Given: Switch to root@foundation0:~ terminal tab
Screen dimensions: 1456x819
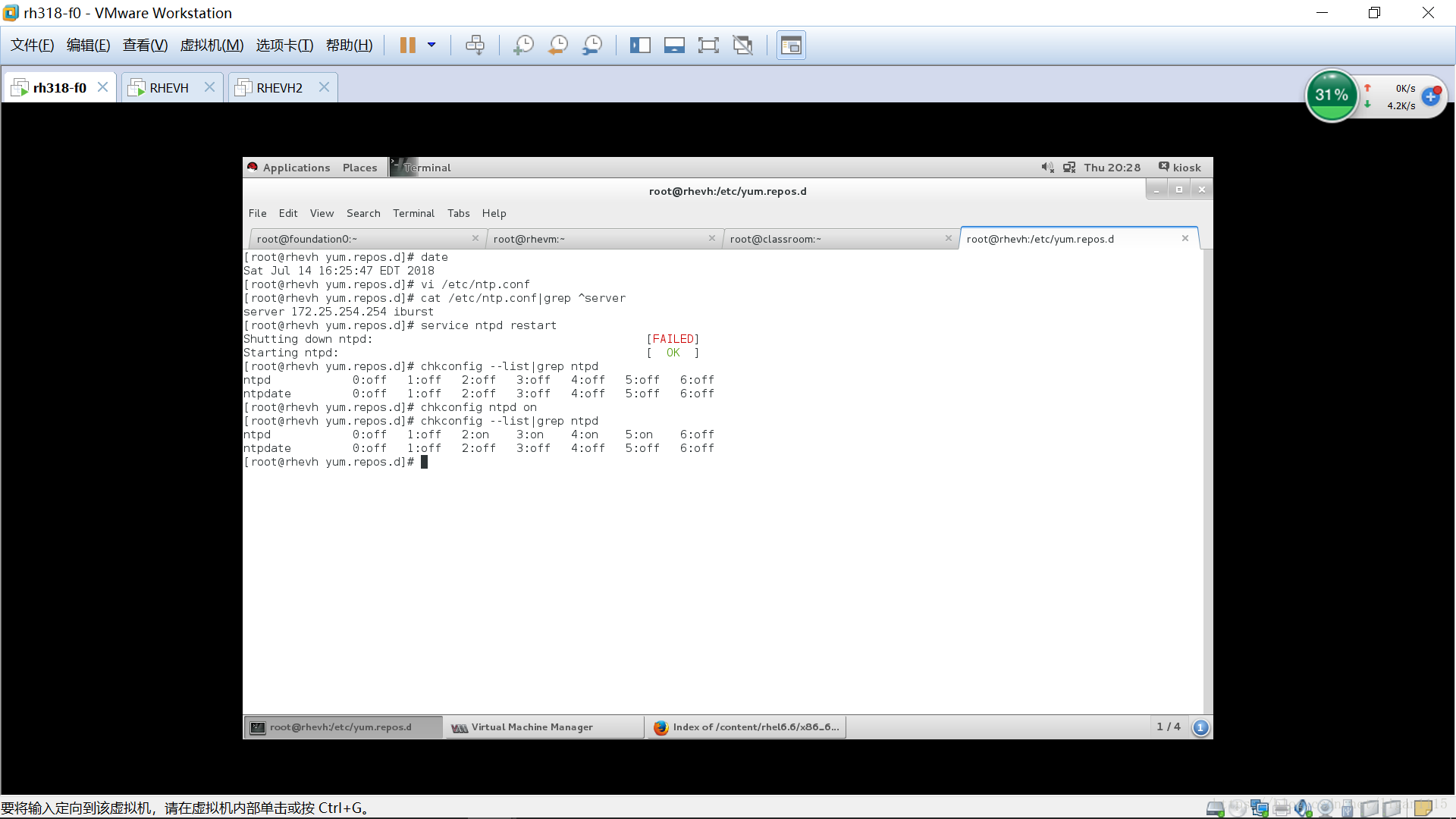Looking at the screenshot, I should (x=367, y=239).
